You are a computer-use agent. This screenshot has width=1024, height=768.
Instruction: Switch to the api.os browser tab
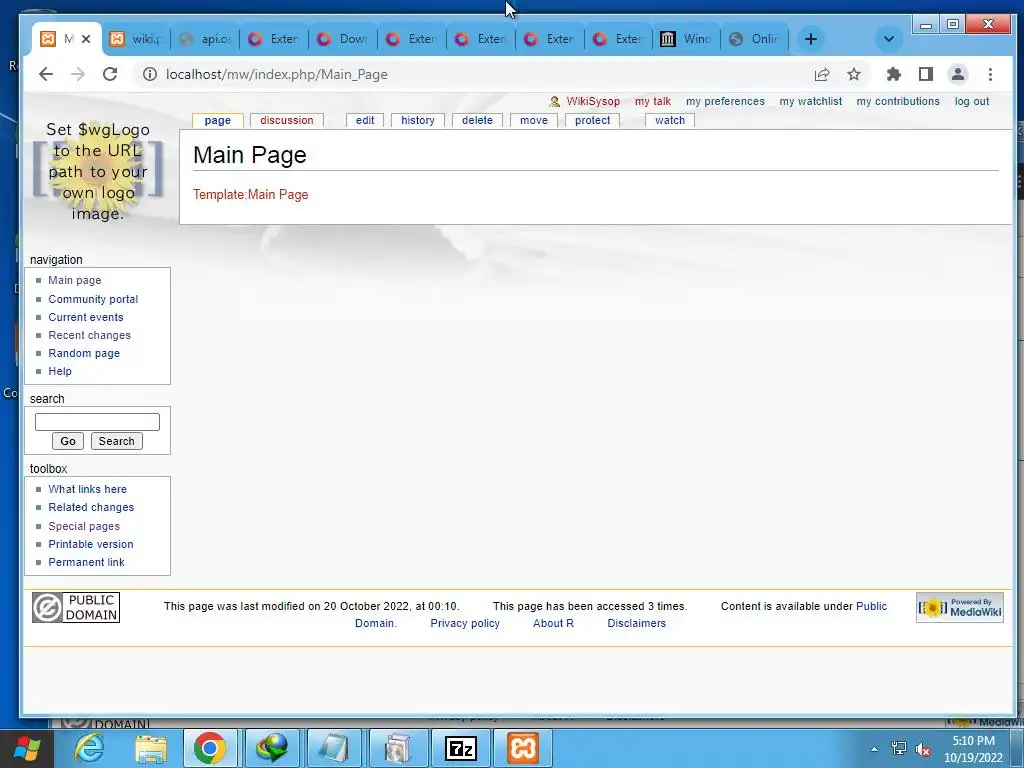(x=205, y=39)
